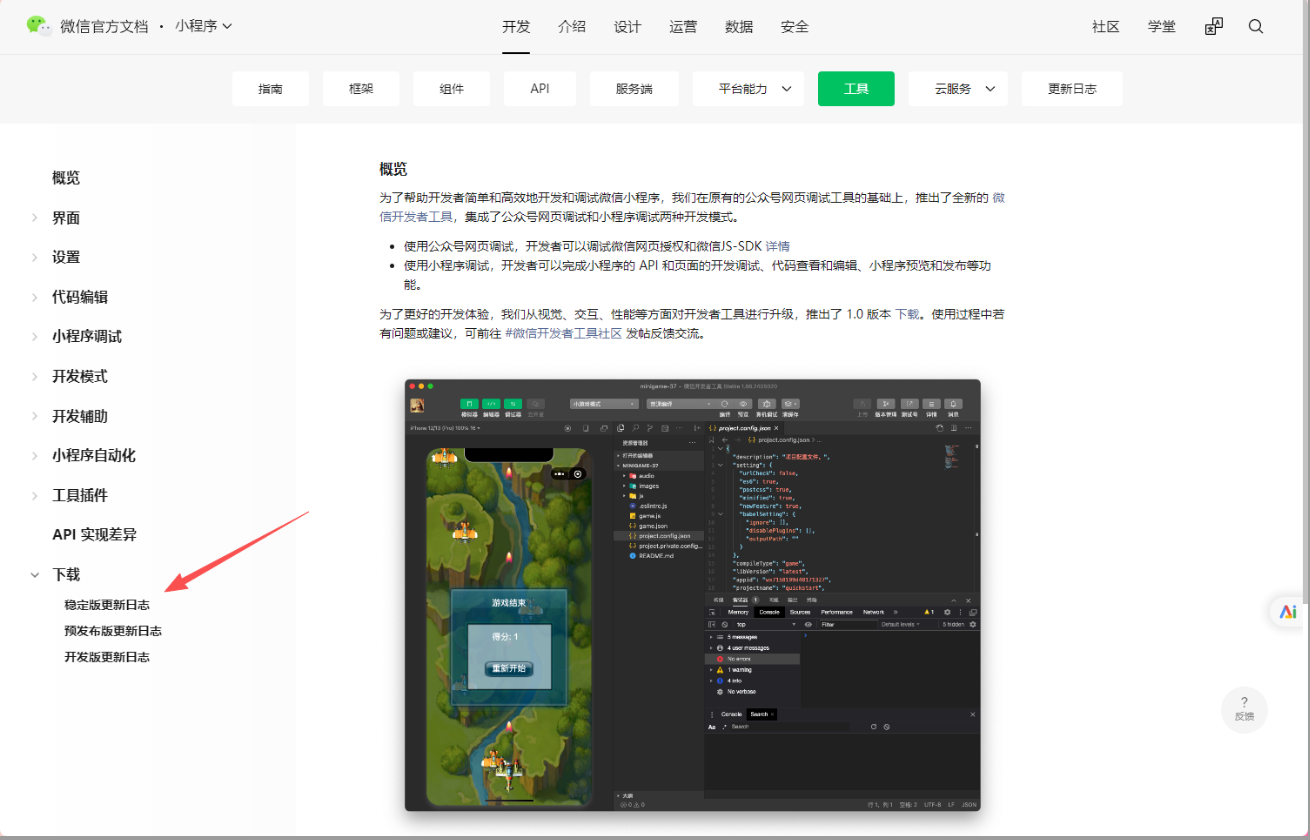1310x840 pixels.
Task: Open the 社区 link in header
Action: coord(1105,27)
